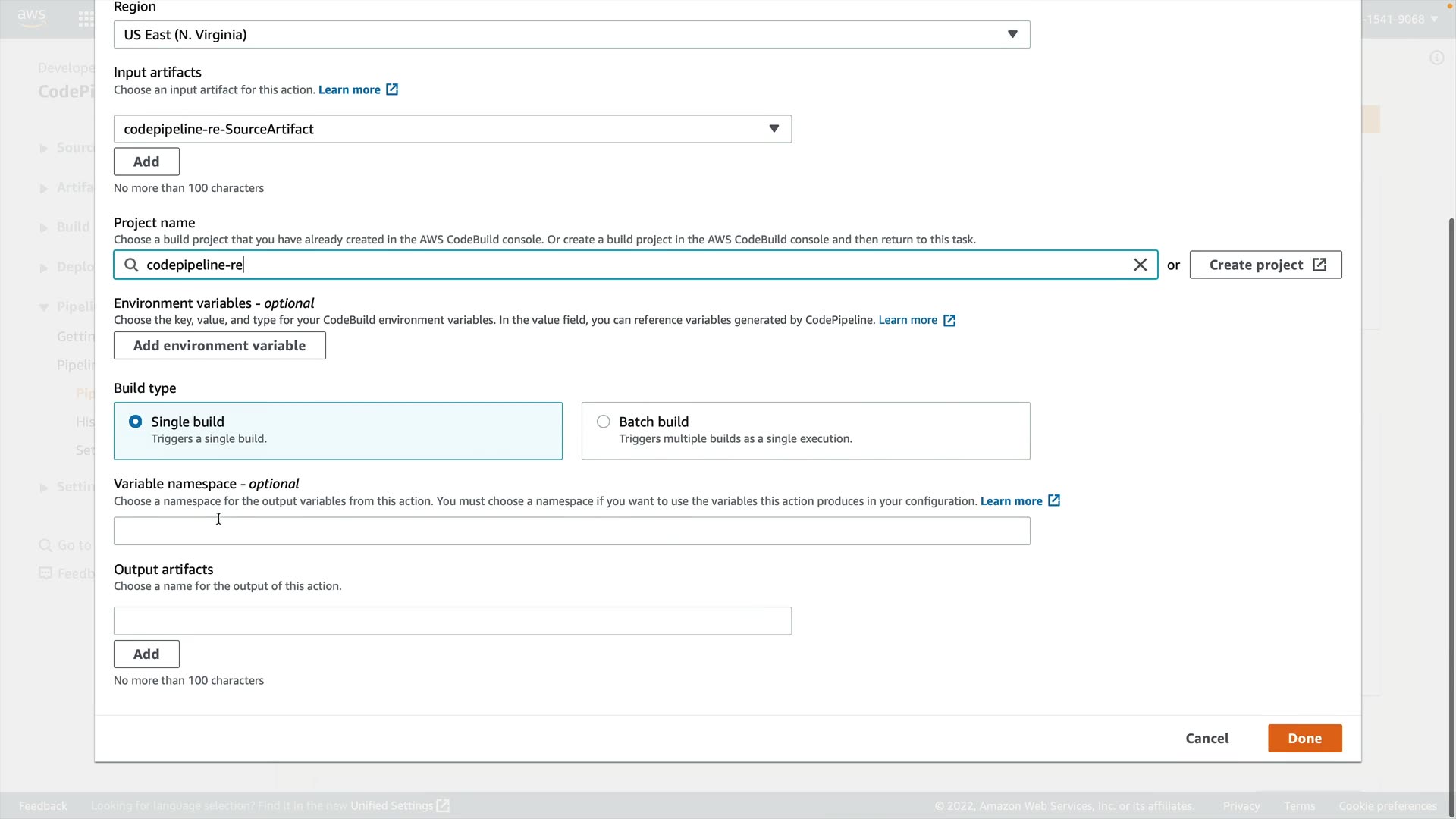Open the AWS services grid menu
Viewport: 1456px width, 819px height.
[x=86, y=19]
